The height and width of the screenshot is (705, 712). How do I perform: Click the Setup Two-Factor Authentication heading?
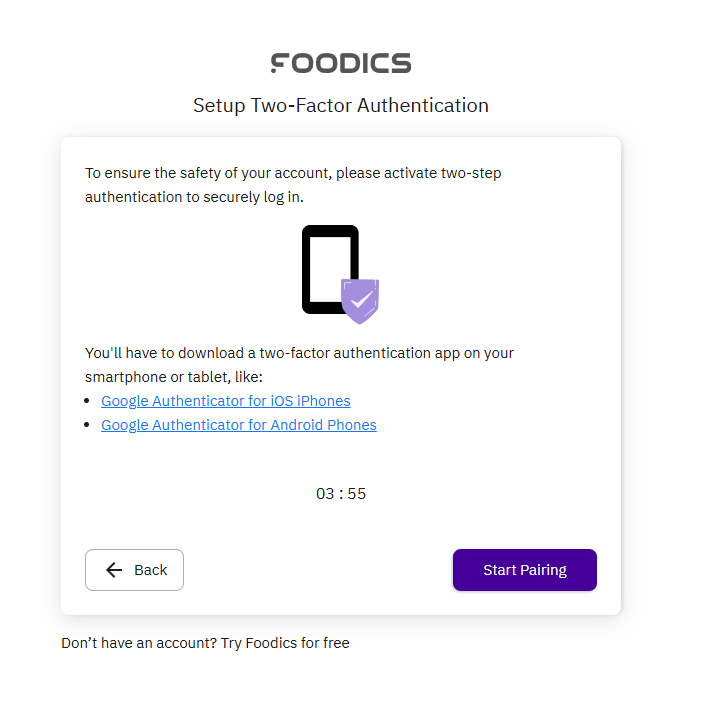click(x=341, y=105)
